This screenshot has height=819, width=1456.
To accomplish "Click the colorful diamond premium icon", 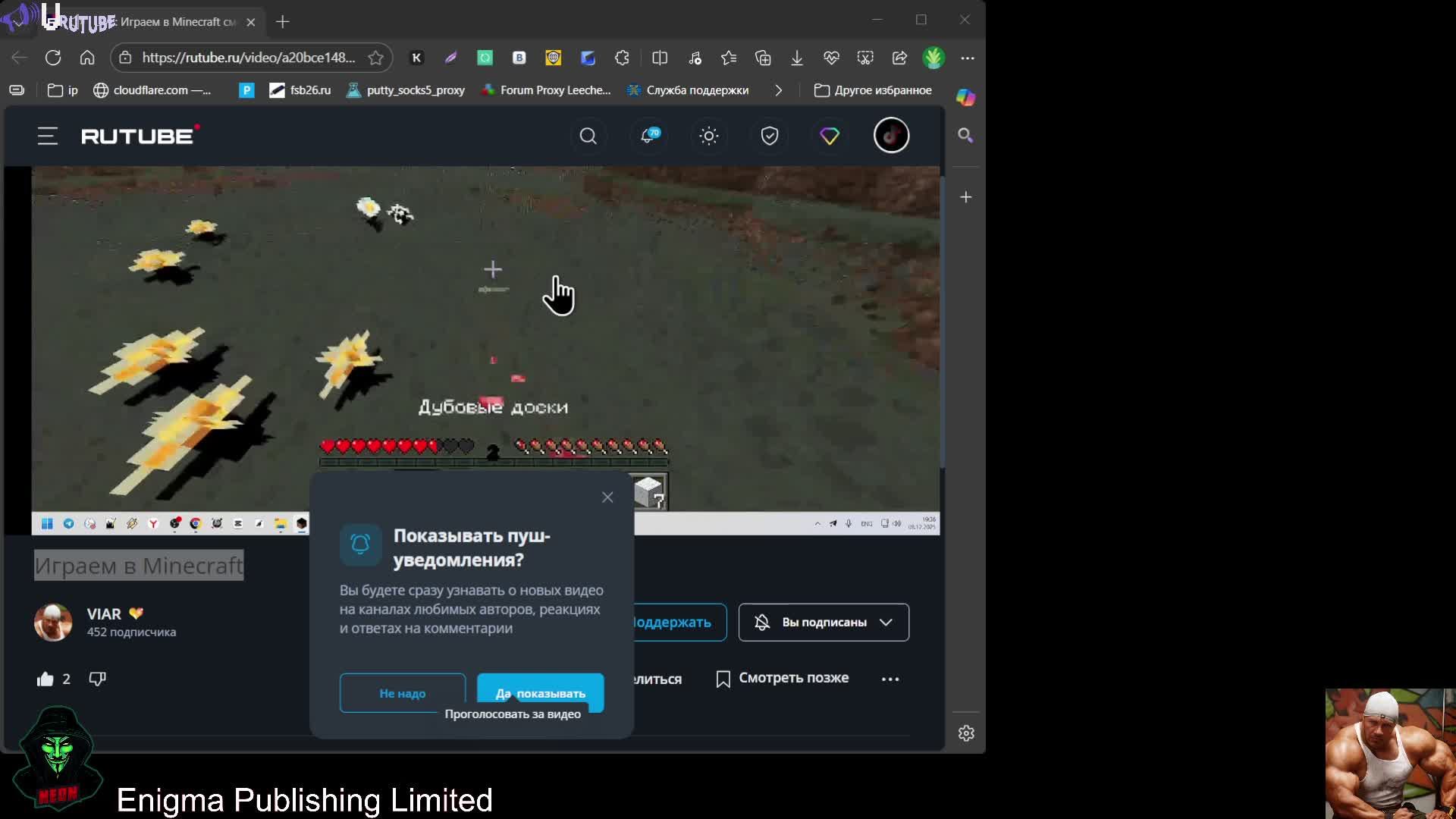I will [830, 136].
